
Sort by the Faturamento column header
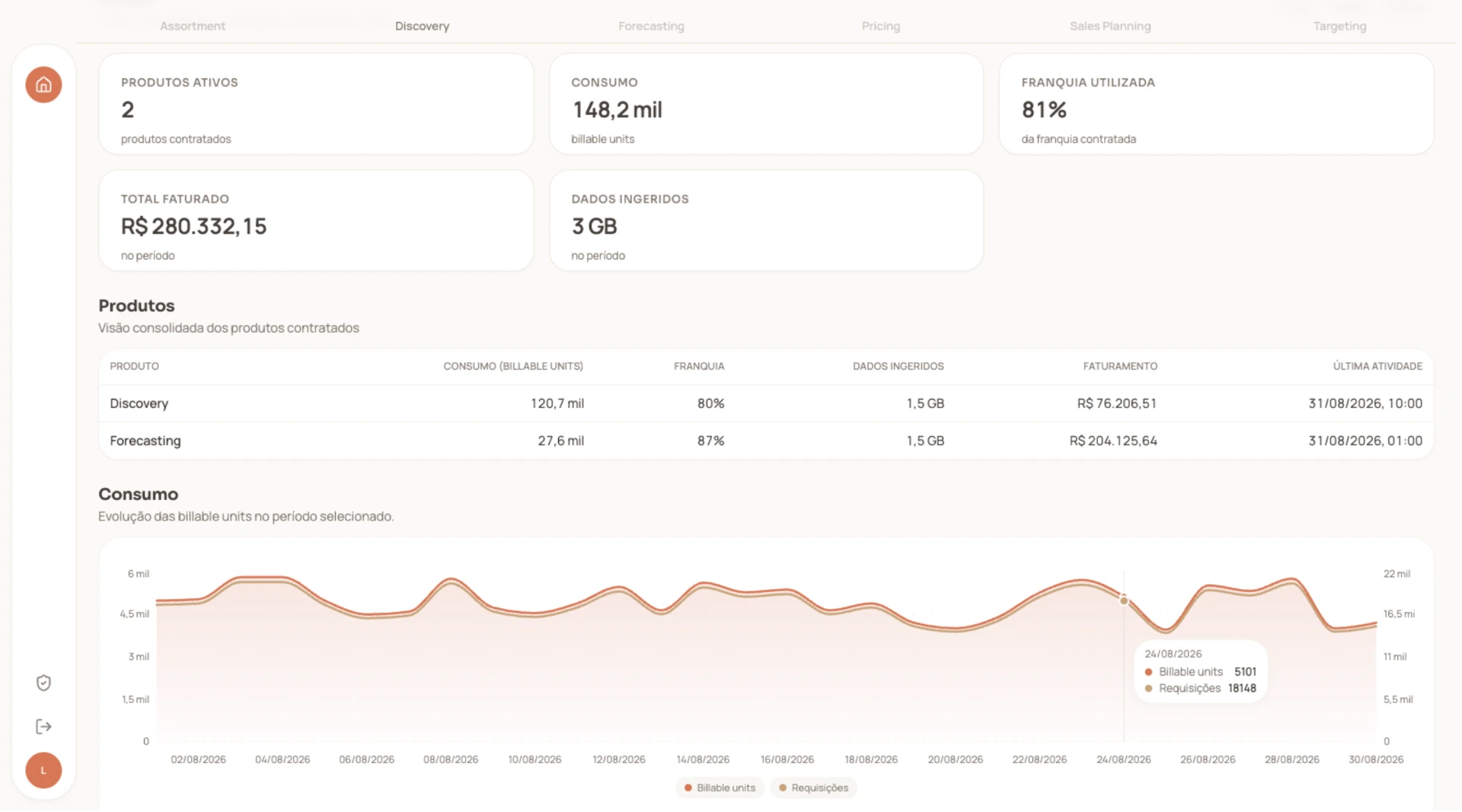[x=1120, y=366]
